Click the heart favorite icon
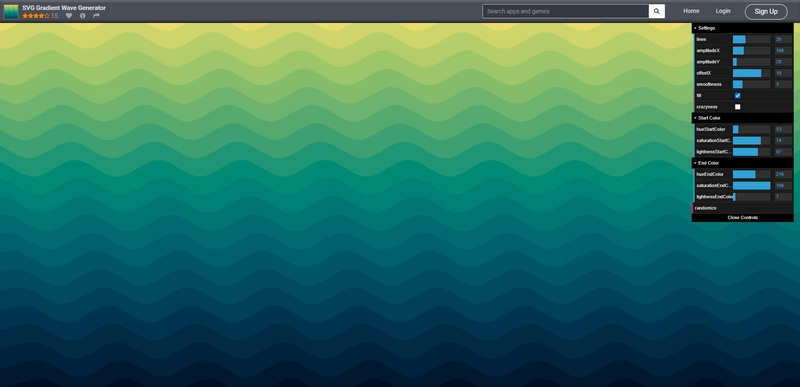The width and height of the screenshot is (800, 387). (69, 16)
